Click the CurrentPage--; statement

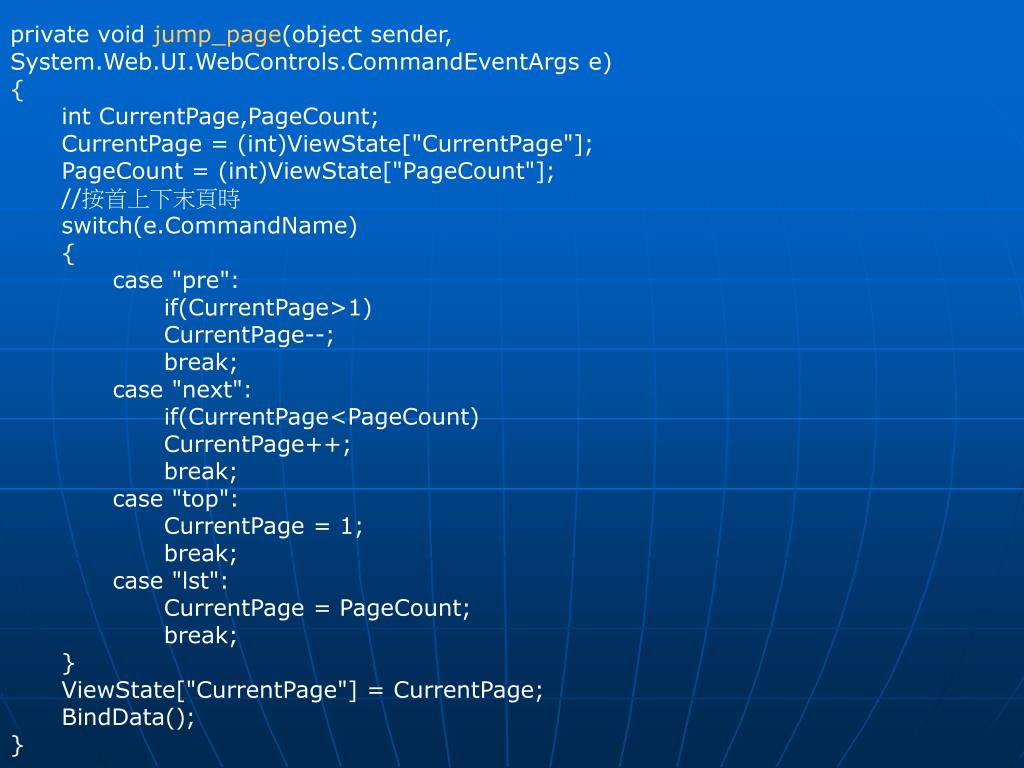[x=249, y=336]
